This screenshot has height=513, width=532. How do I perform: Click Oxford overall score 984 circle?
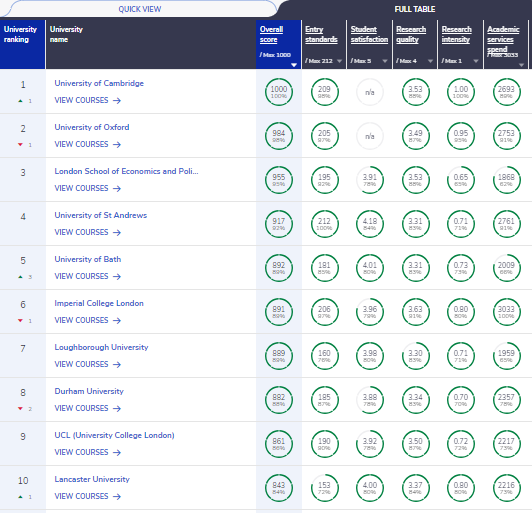[x=279, y=136]
